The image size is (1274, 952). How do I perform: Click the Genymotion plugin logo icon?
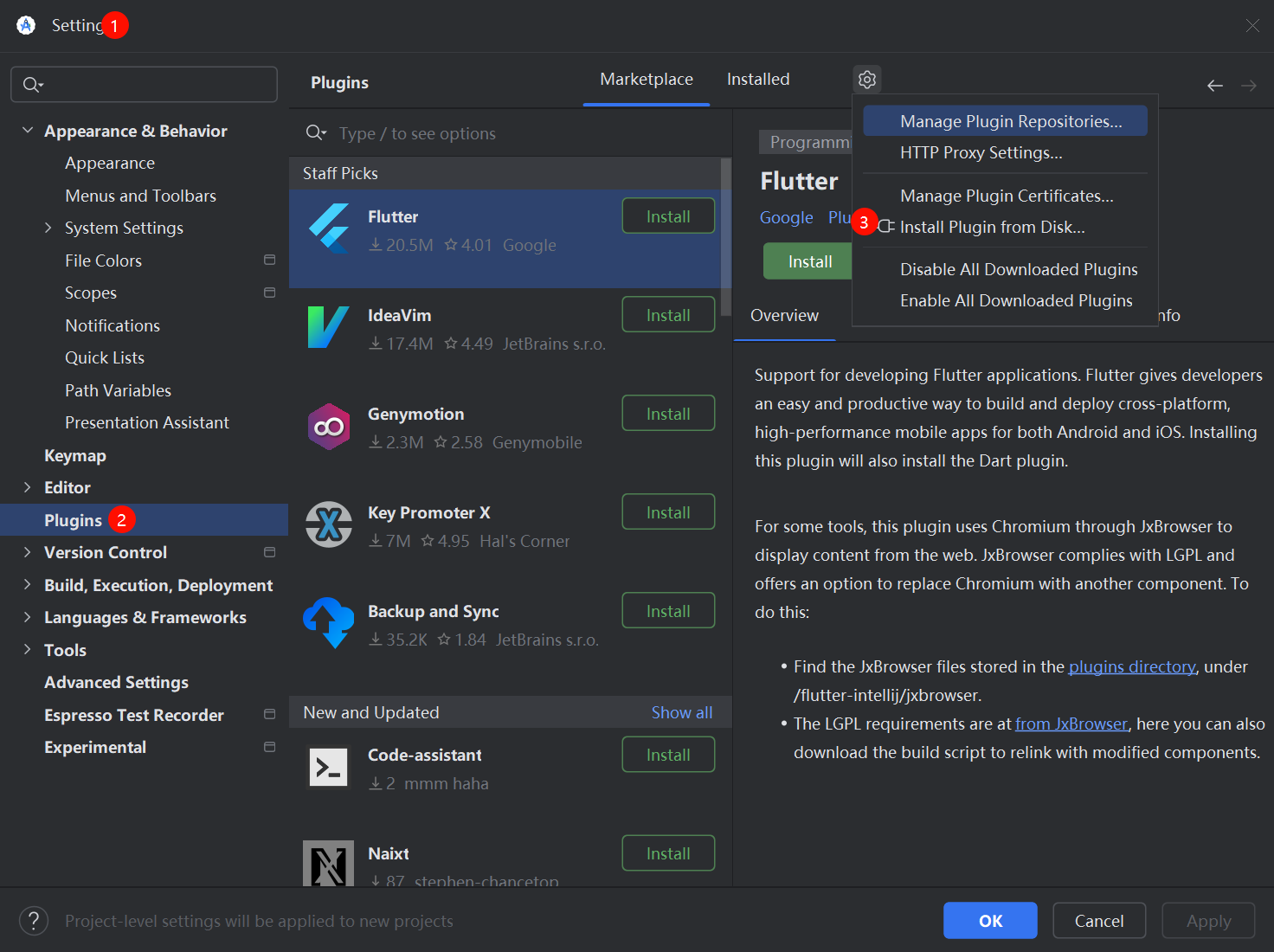click(x=329, y=426)
